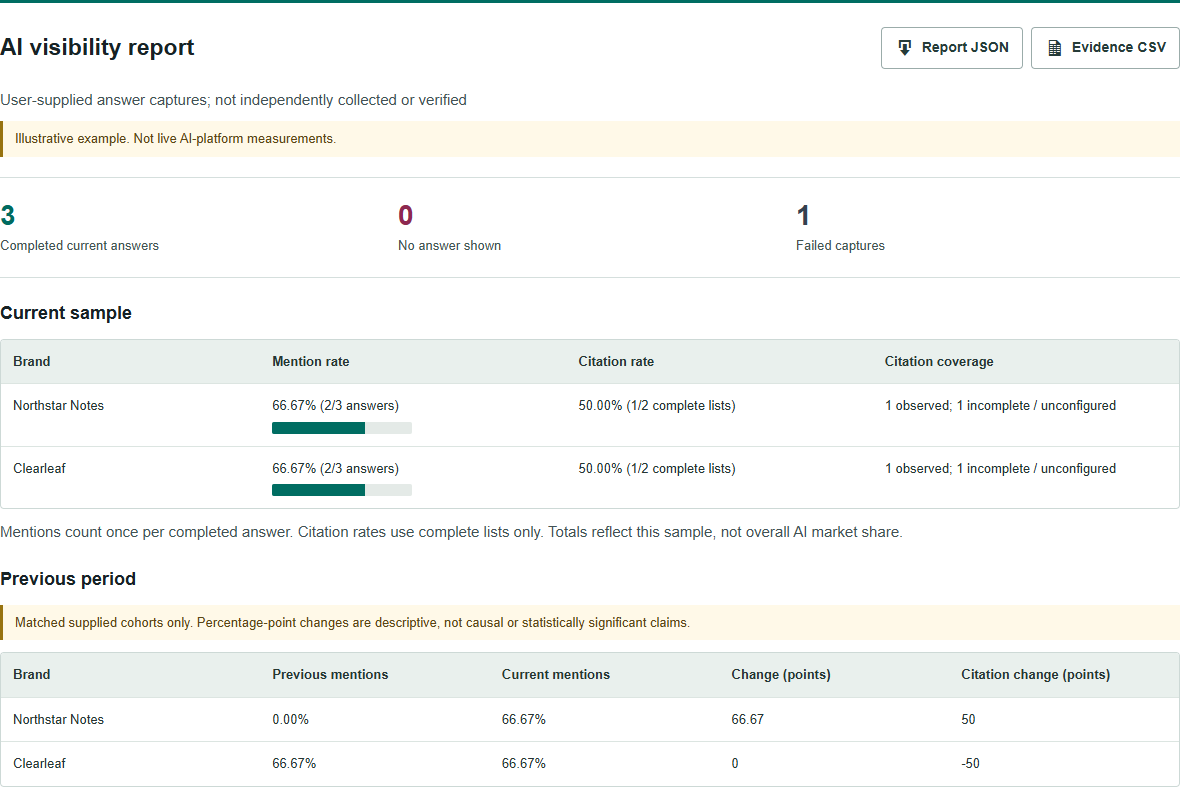Click the Current sample heading
1180x800 pixels.
(65, 313)
